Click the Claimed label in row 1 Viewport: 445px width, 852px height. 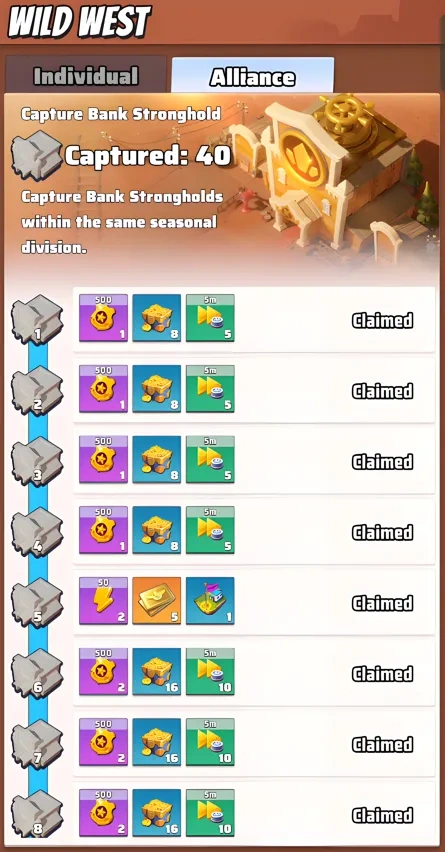click(383, 321)
